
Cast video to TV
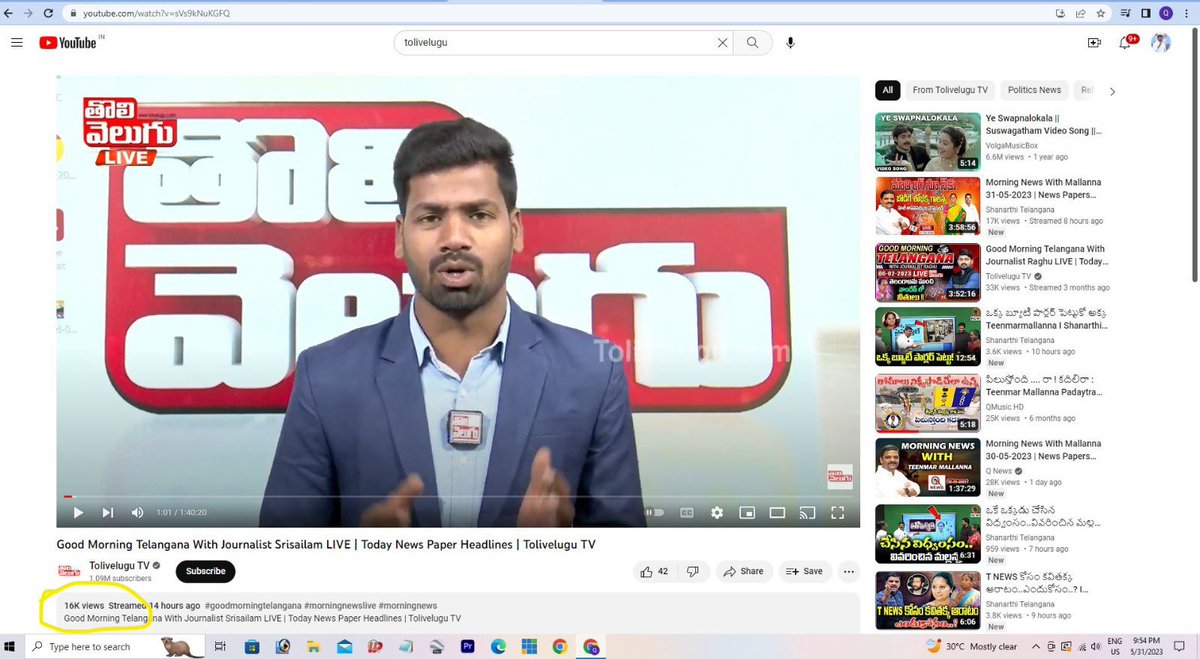[808, 513]
